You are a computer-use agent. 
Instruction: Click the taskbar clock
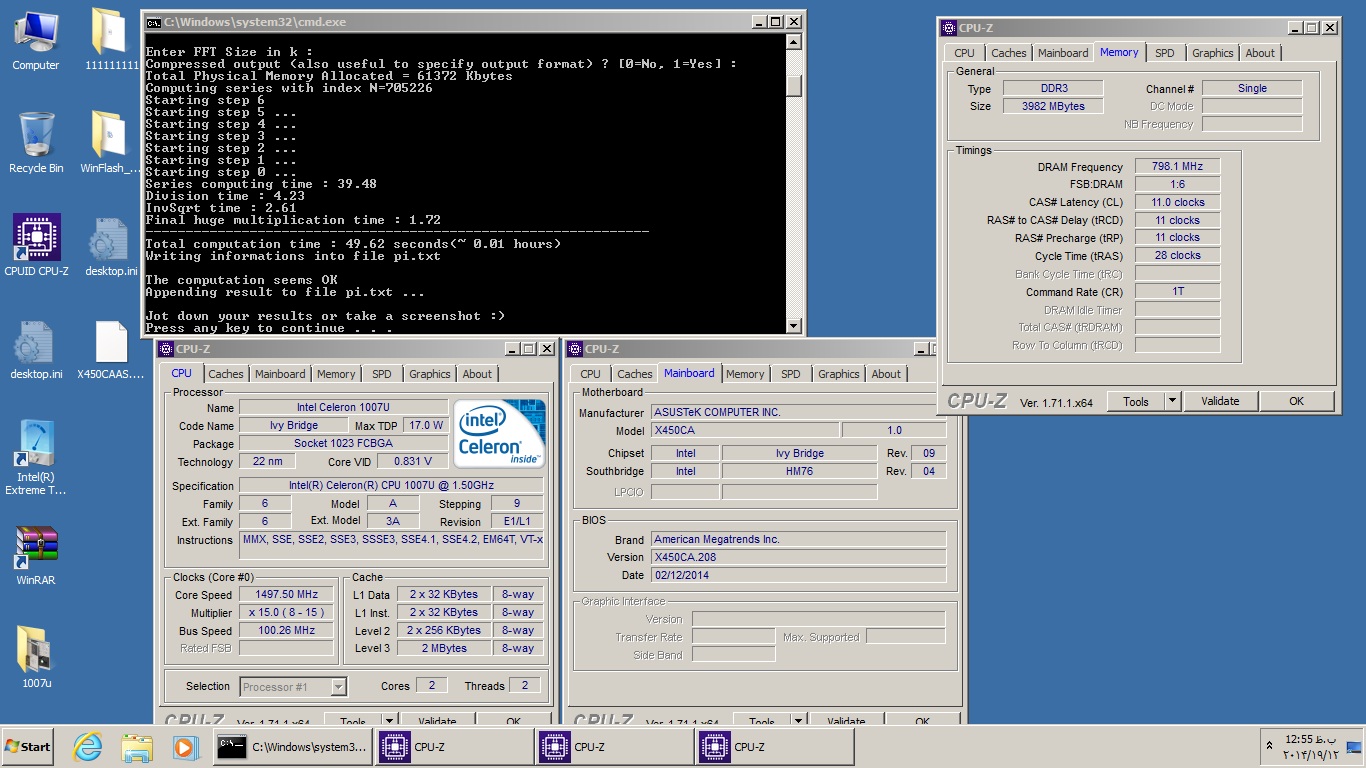(x=1309, y=747)
